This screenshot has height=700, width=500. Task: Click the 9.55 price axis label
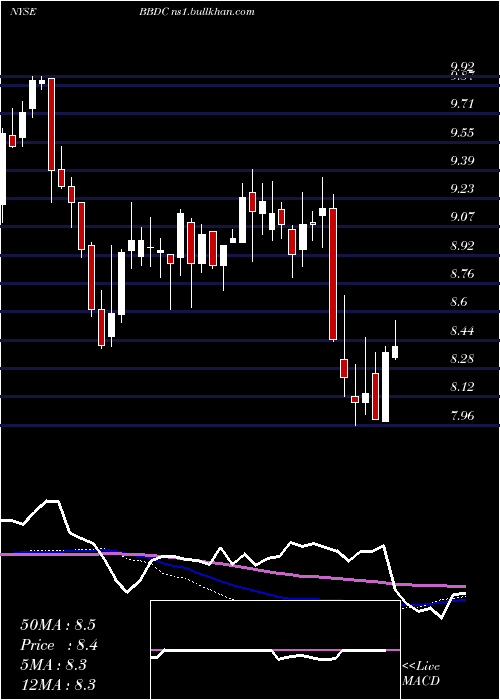(462, 133)
